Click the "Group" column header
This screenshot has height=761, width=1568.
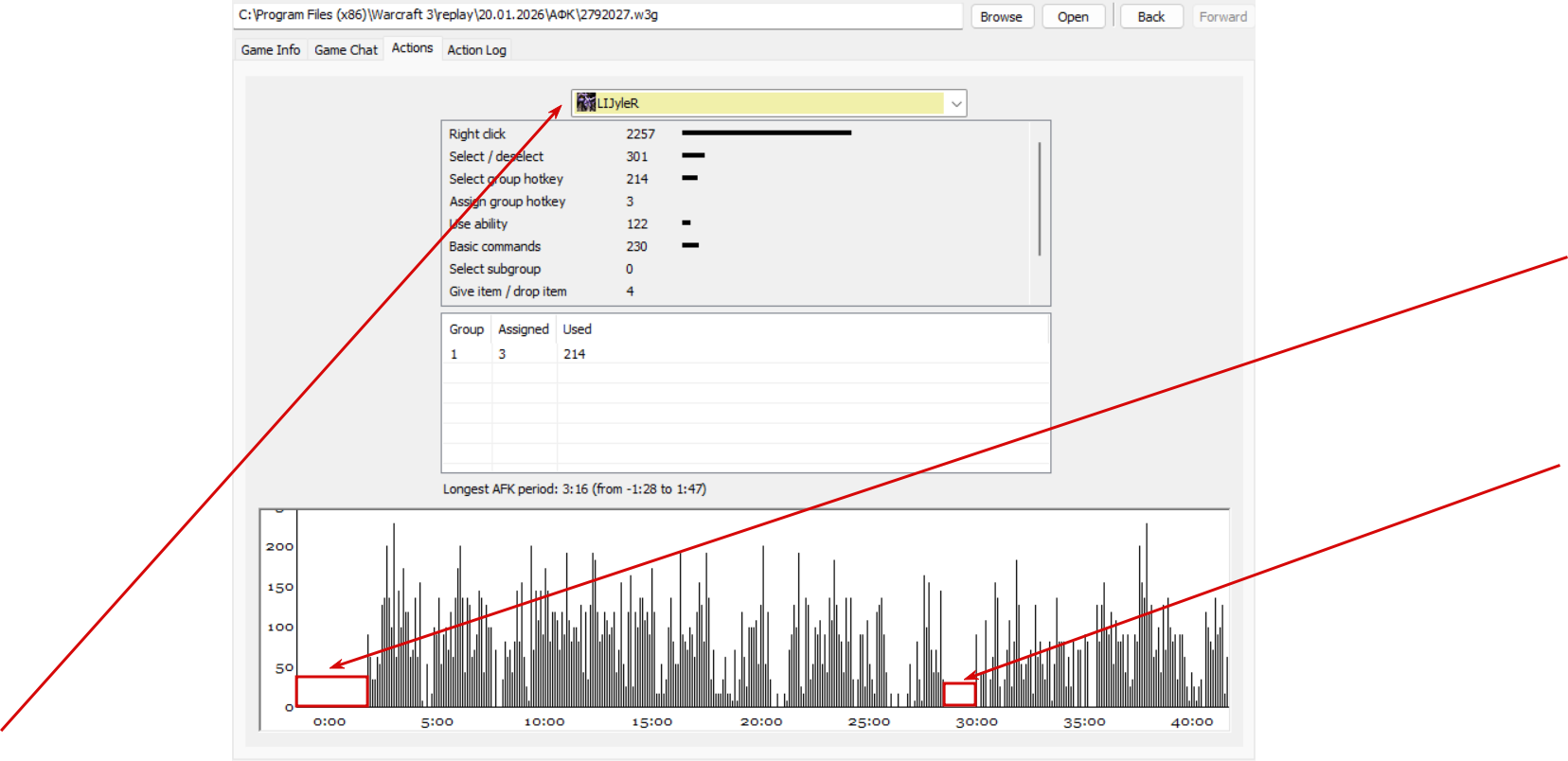[x=467, y=328]
